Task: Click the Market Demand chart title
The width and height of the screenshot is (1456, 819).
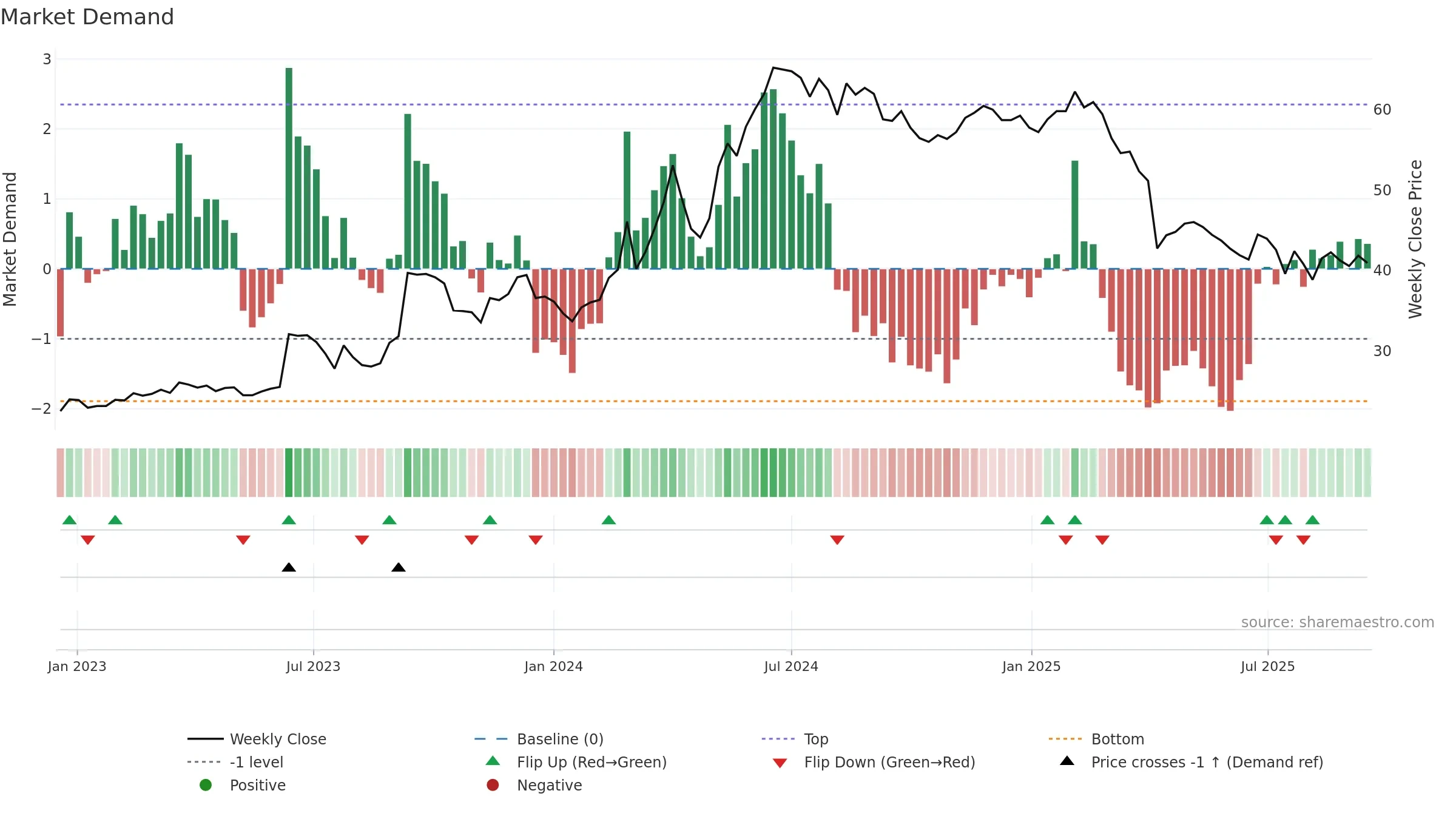Action: (x=87, y=17)
